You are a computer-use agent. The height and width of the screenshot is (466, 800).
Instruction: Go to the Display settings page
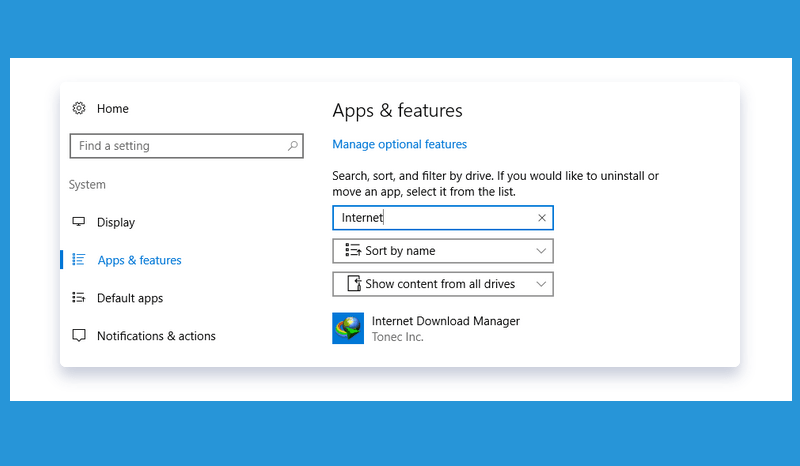click(116, 222)
